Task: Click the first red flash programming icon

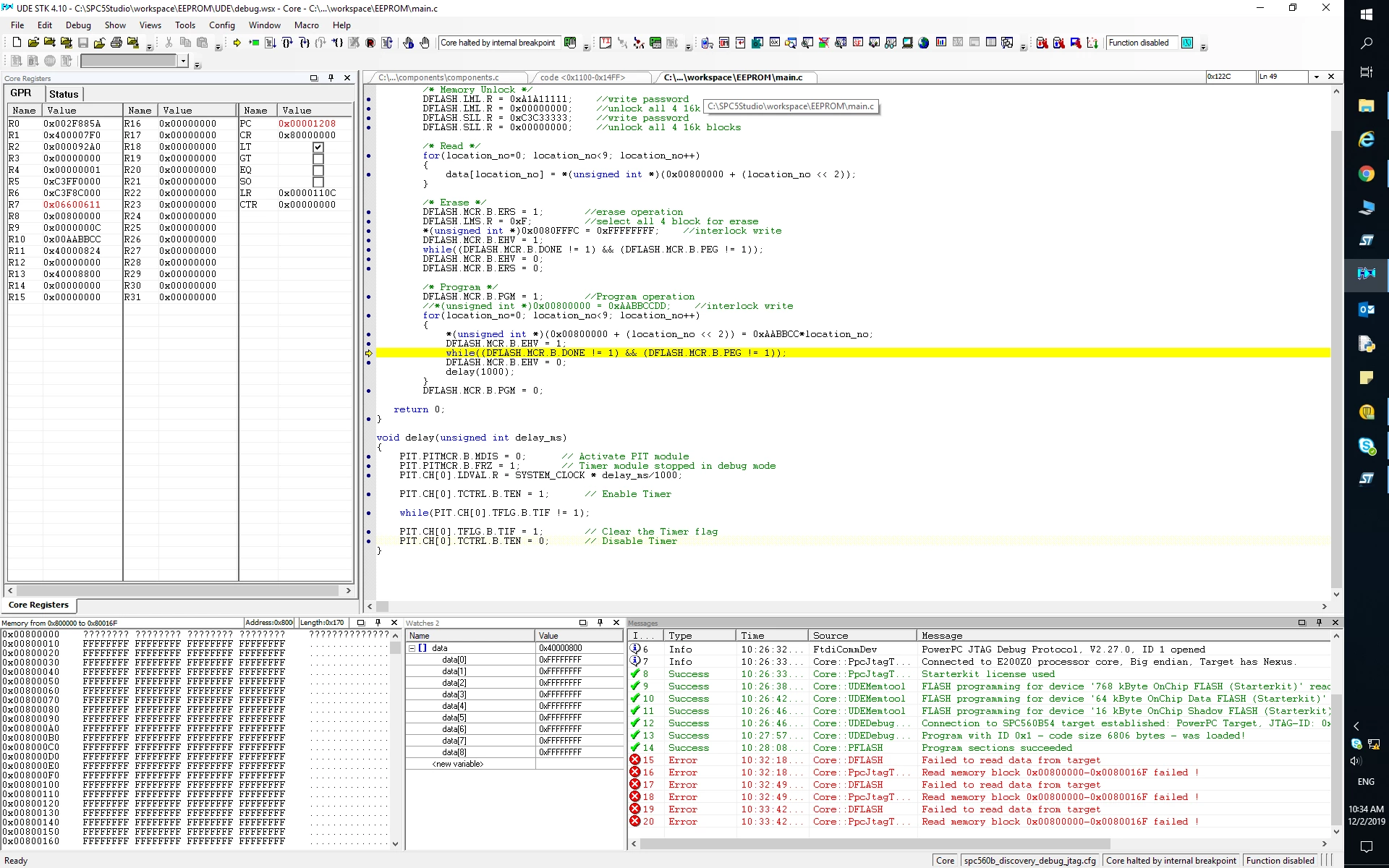Action: click(1042, 43)
